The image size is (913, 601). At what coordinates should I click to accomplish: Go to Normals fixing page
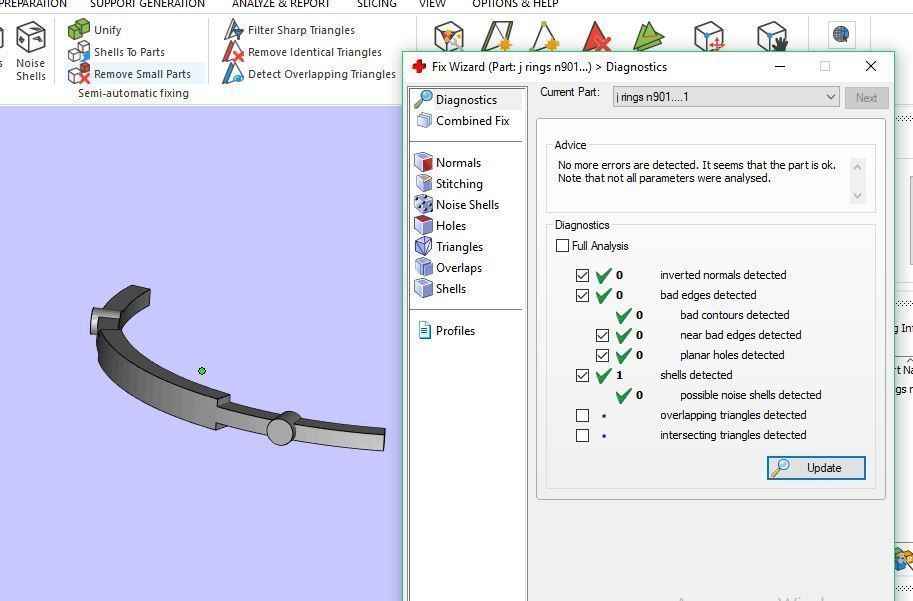(x=448, y=162)
